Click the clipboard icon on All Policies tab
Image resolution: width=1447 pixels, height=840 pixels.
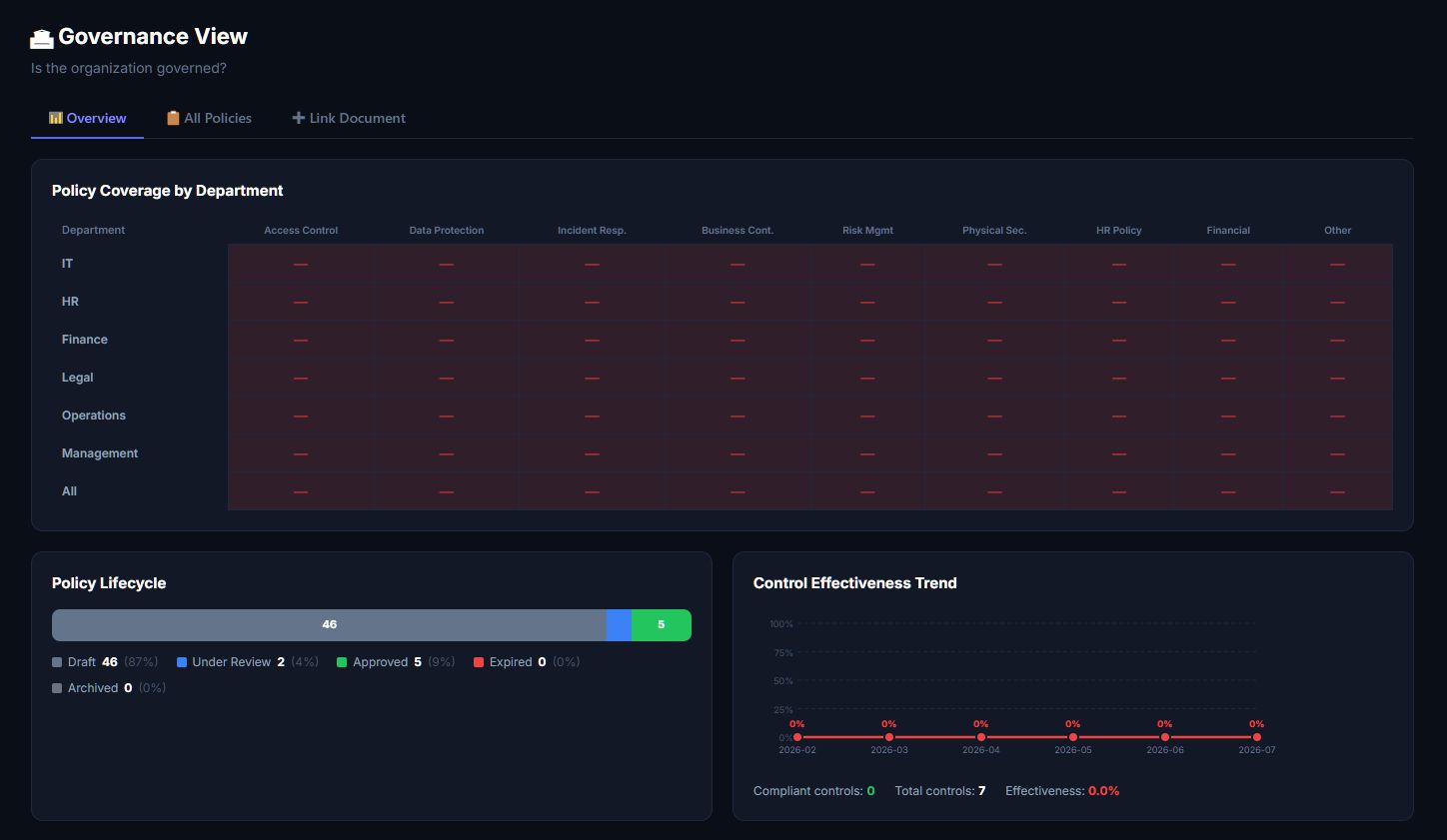coord(173,118)
